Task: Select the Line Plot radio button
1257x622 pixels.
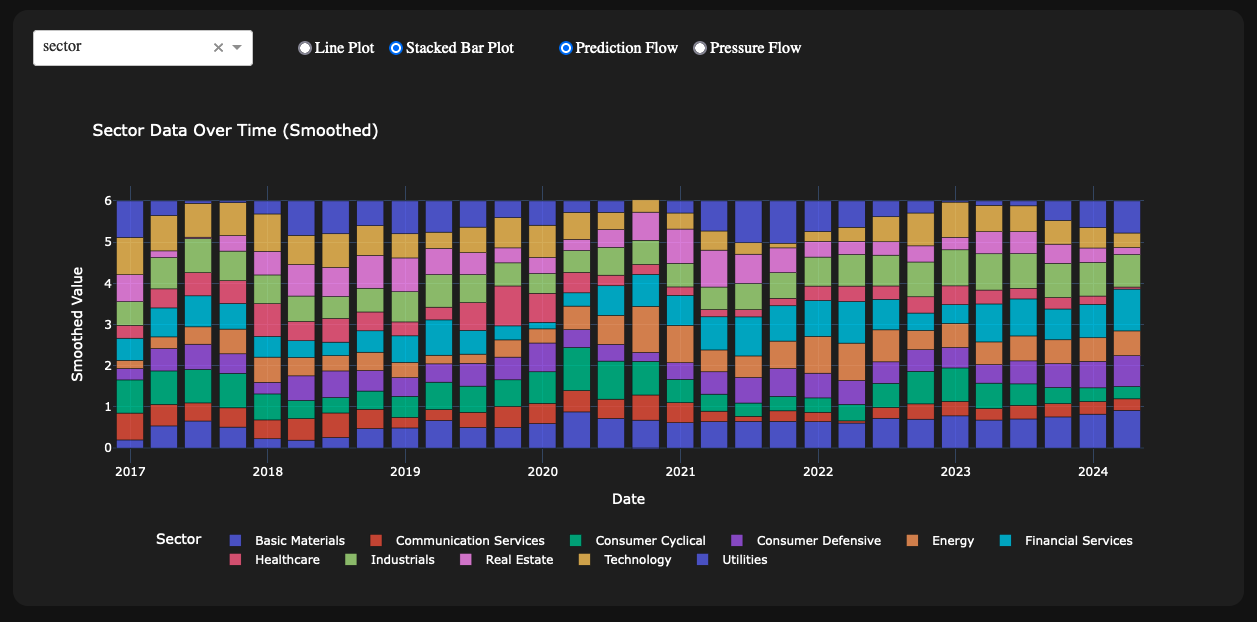Action: [x=305, y=48]
